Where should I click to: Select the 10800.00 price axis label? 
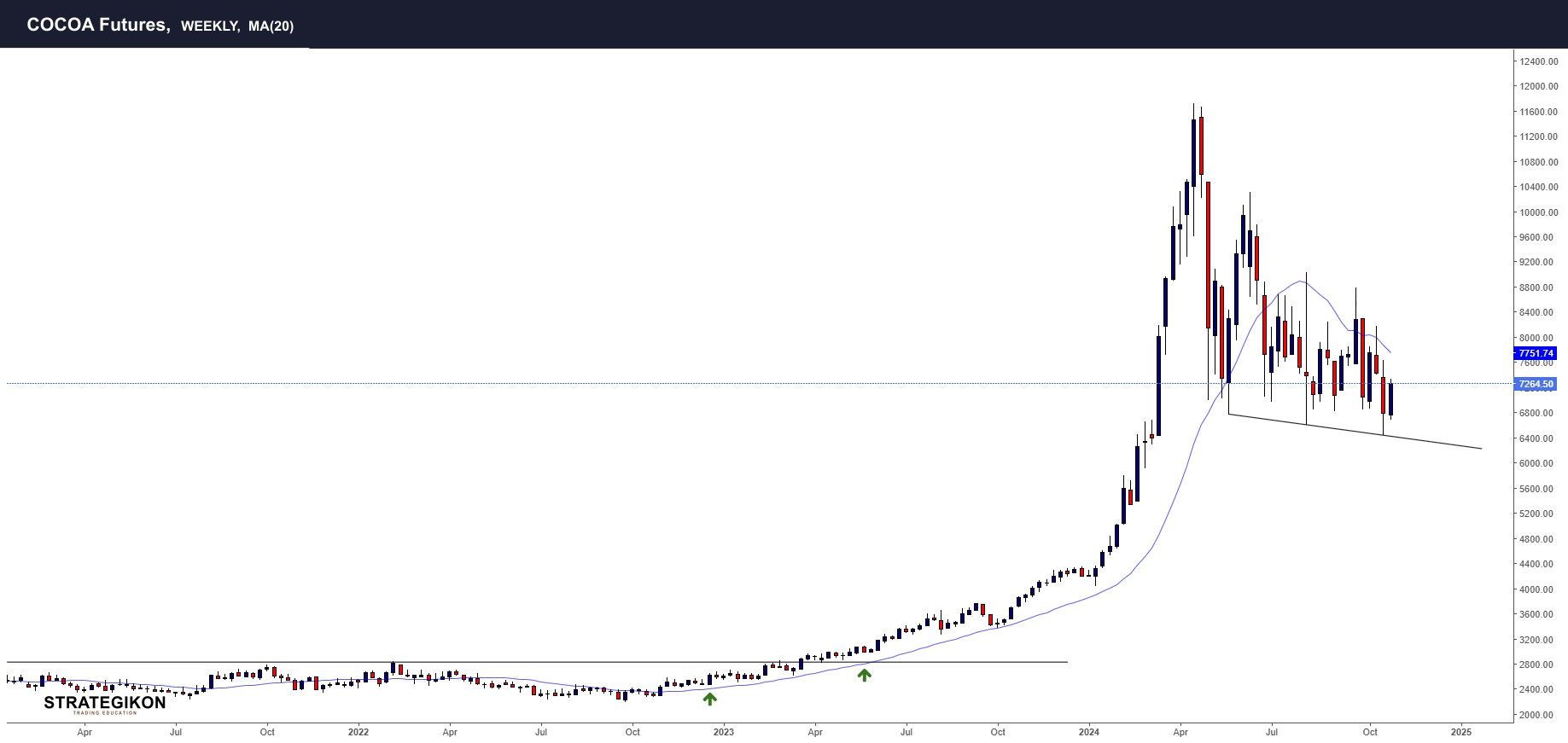click(1538, 162)
